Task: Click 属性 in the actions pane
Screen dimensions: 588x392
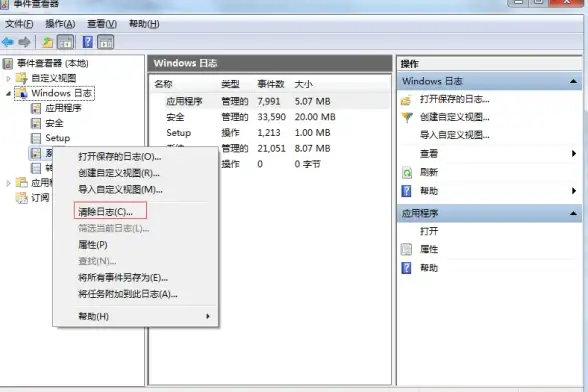Action: coord(429,249)
